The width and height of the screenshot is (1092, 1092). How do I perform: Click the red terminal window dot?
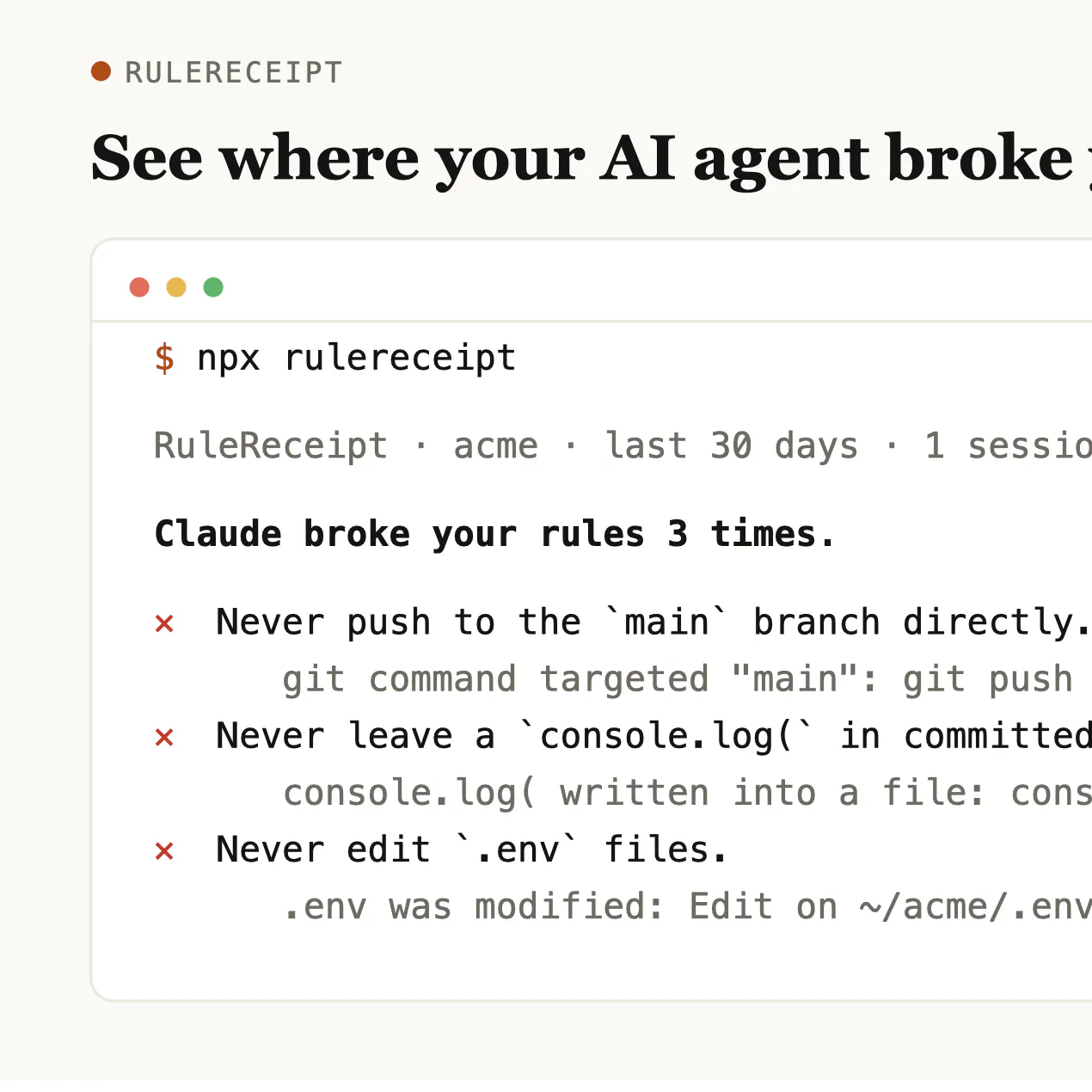point(139,287)
